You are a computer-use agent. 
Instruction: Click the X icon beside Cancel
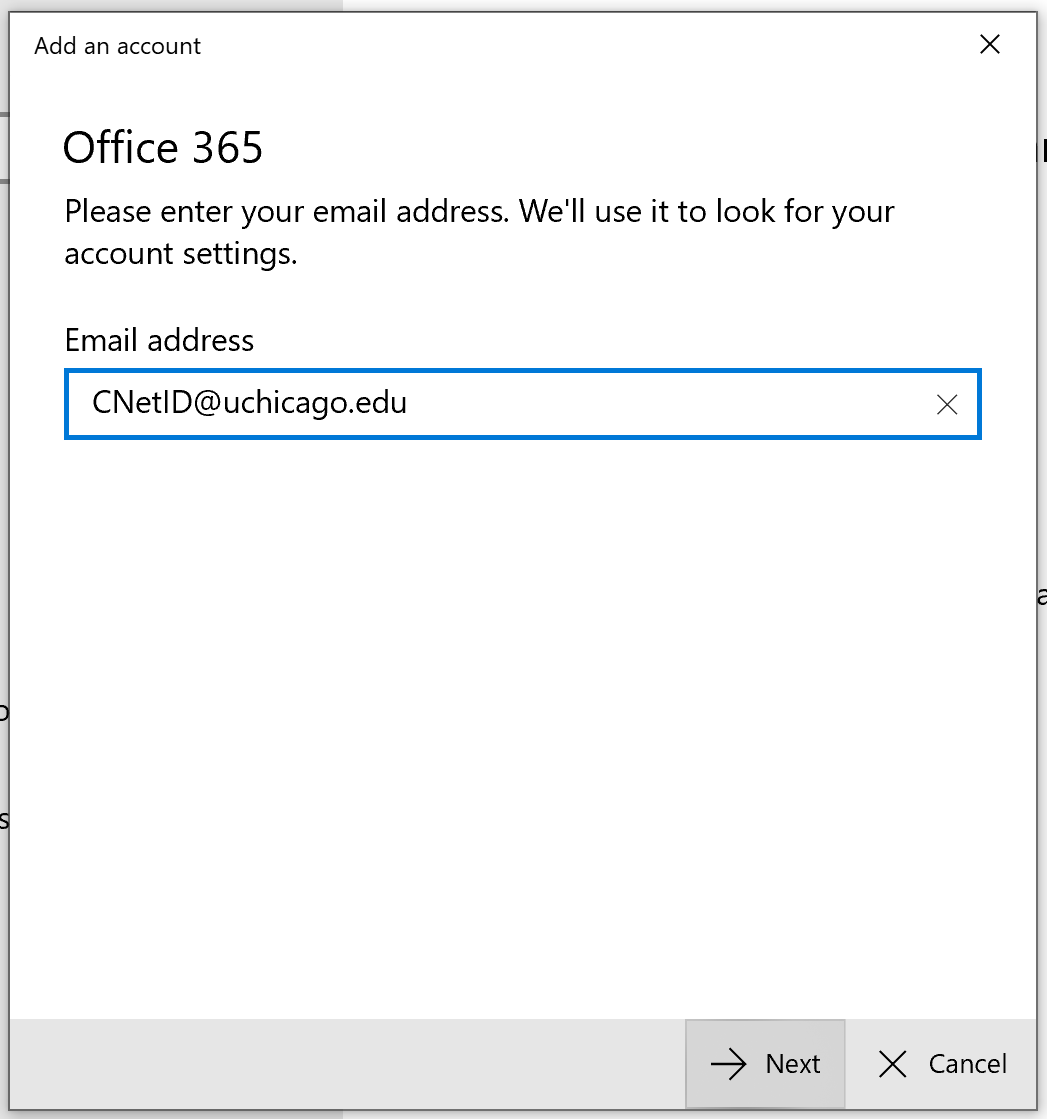[892, 1065]
